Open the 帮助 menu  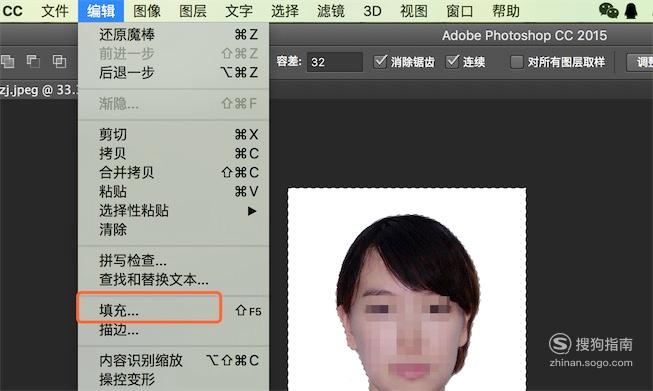[506, 11]
